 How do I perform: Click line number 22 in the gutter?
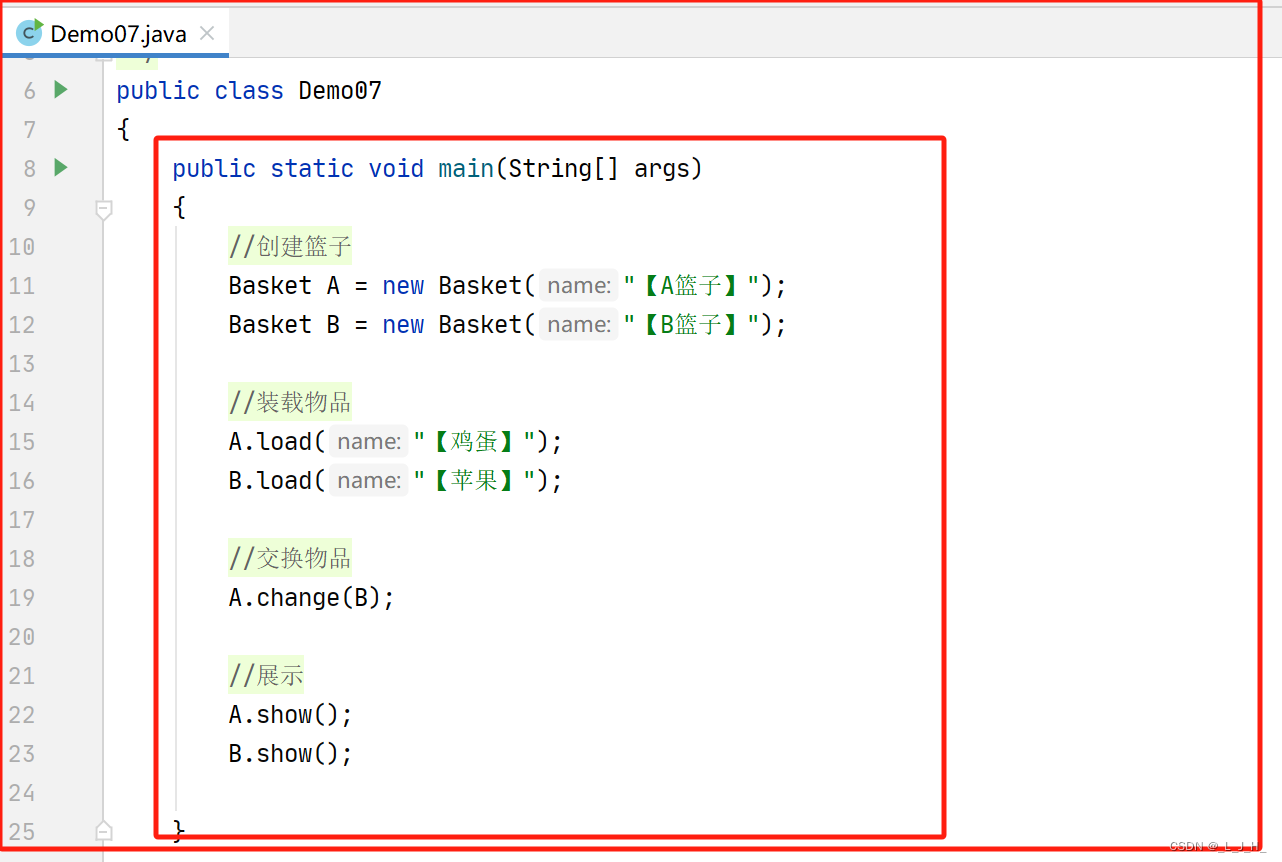[x=22, y=715]
